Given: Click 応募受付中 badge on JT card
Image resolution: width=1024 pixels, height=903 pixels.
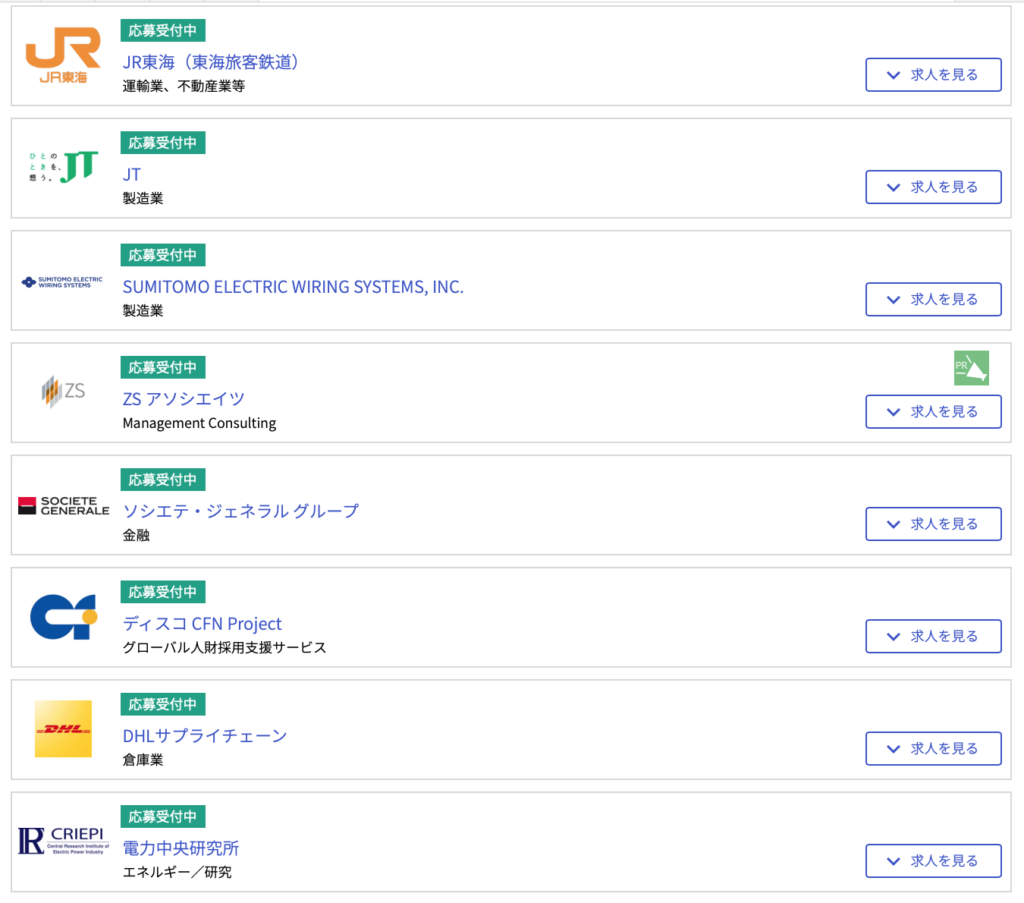Looking at the screenshot, I should pyautogui.click(x=163, y=143).
